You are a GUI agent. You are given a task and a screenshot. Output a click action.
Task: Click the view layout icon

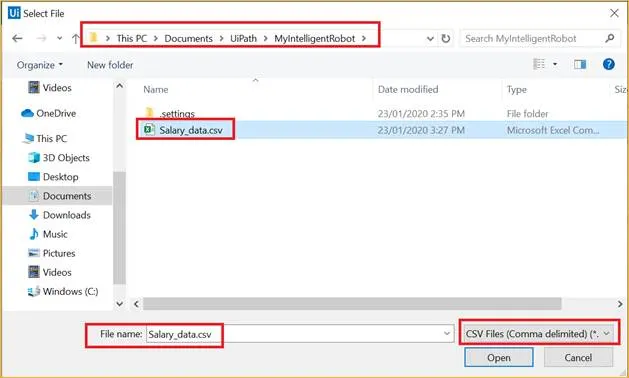[539, 64]
